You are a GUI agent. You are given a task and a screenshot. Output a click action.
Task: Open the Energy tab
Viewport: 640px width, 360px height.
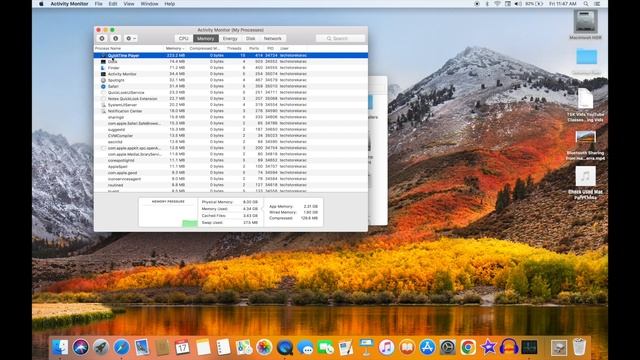point(230,38)
